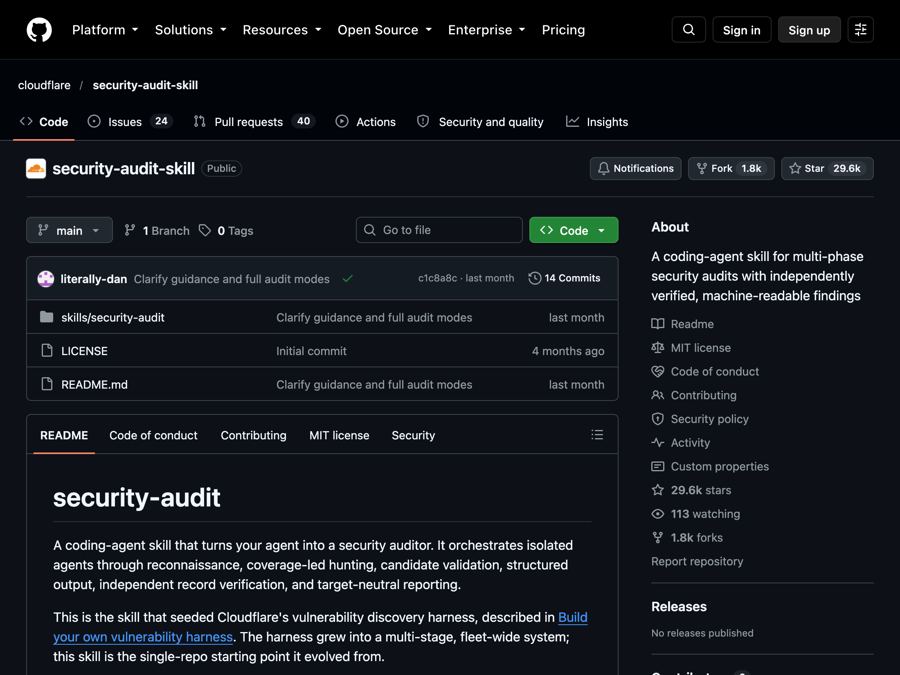The width and height of the screenshot is (900, 675).
Task: Expand the Solutions menu
Action: point(191,30)
